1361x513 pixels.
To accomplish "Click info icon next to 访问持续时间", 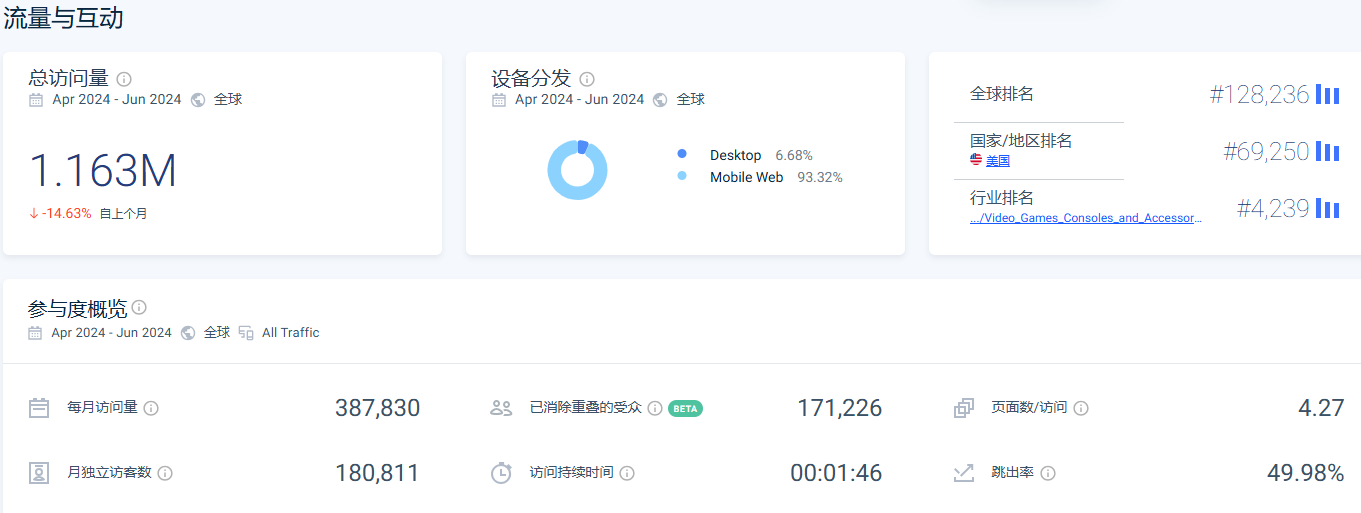I will click(627, 473).
